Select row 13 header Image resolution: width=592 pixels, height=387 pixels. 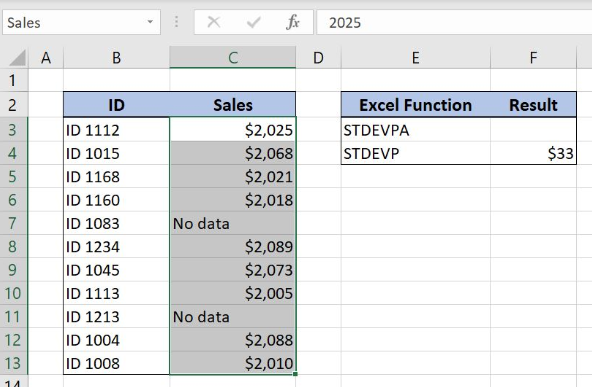coord(14,363)
